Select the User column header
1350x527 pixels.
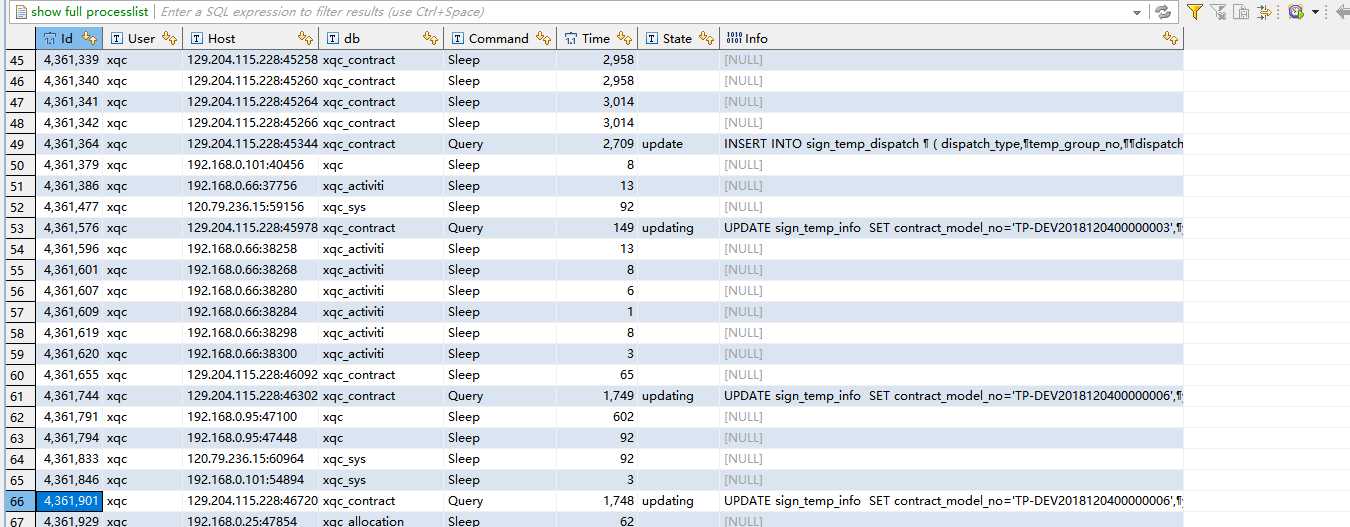click(142, 38)
